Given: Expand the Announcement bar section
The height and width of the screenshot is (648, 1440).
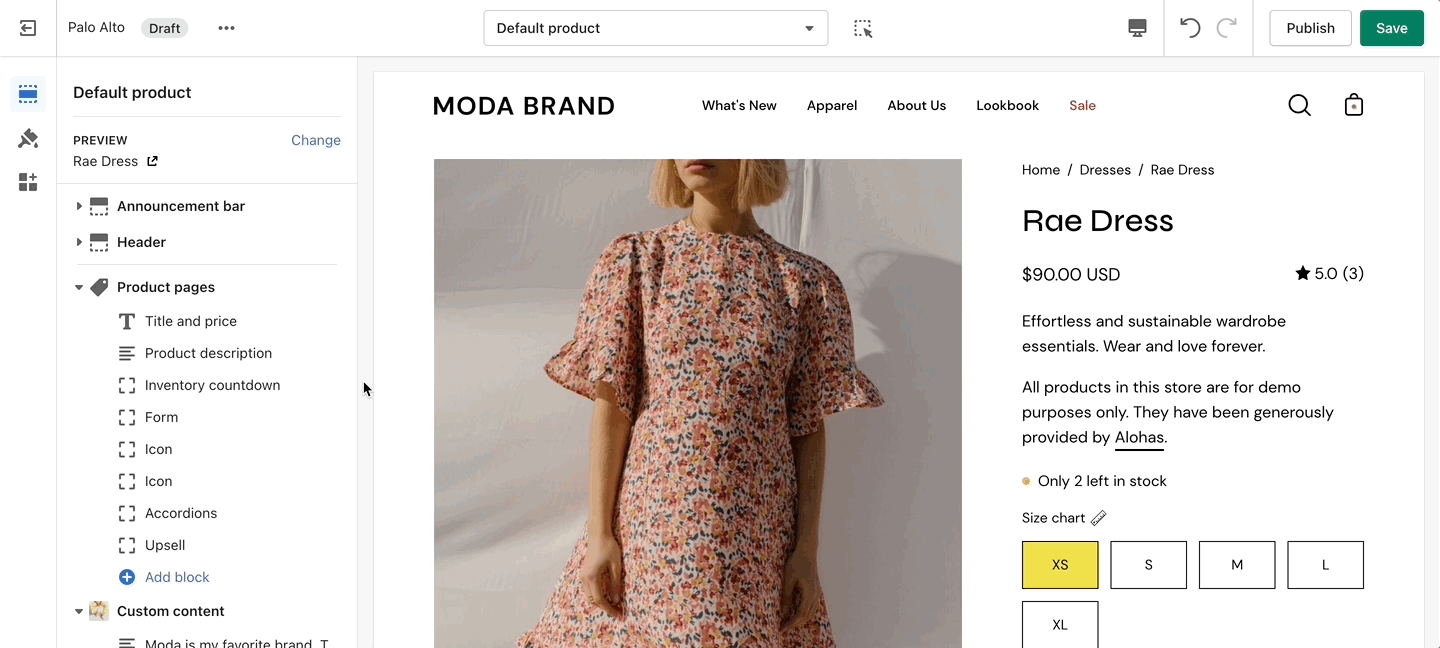Looking at the screenshot, I should click(79, 206).
